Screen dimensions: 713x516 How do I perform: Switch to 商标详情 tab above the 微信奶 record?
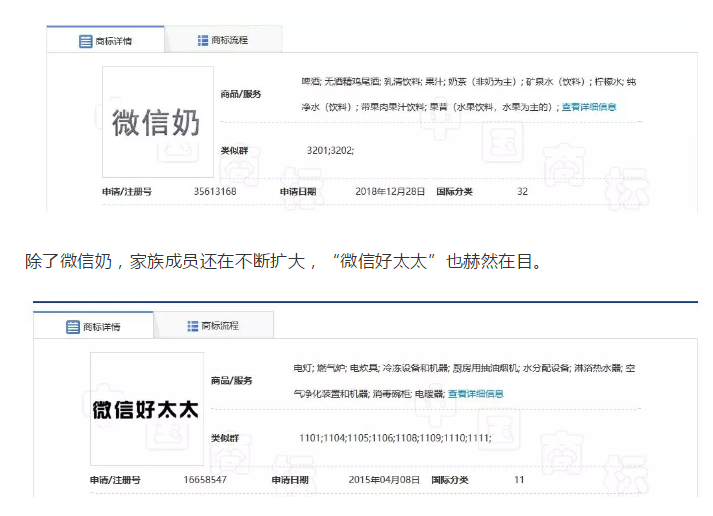coord(105,40)
